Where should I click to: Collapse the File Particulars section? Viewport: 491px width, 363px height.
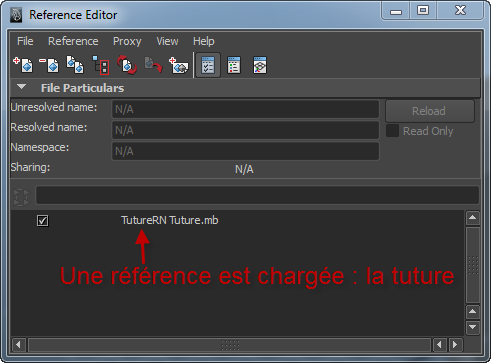tap(22, 87)
